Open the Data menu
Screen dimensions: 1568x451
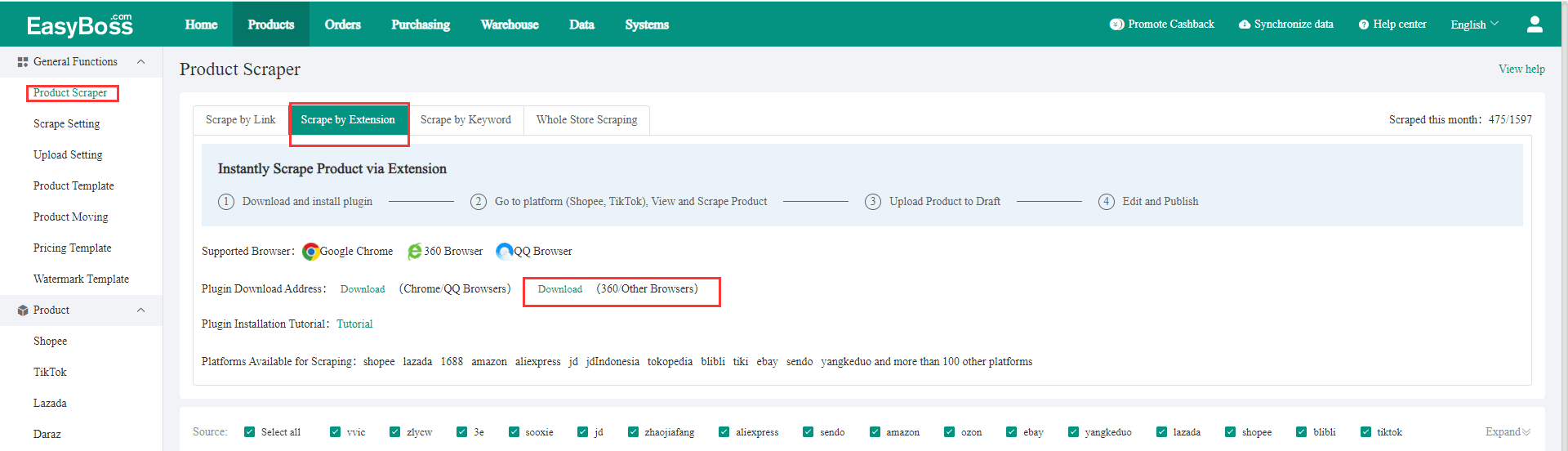tap(581, 25)
